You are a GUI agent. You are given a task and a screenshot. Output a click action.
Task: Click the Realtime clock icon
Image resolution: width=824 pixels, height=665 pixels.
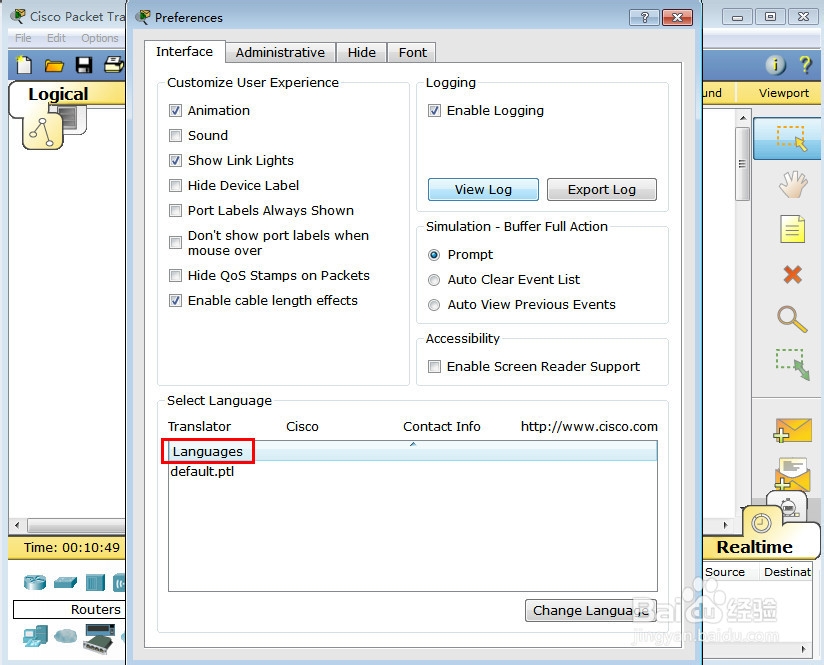761,523
